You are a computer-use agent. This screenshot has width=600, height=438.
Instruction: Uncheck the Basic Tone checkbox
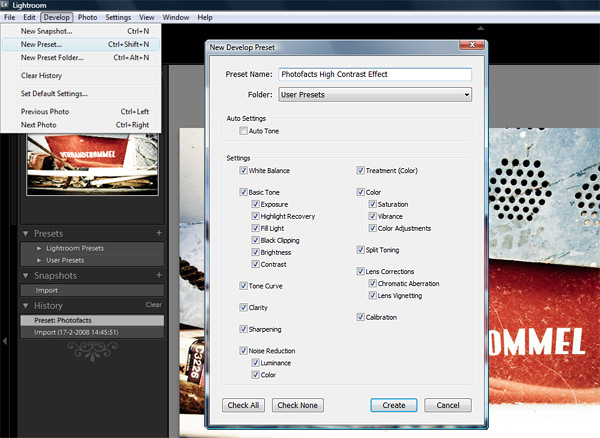[x=243, y=192]
